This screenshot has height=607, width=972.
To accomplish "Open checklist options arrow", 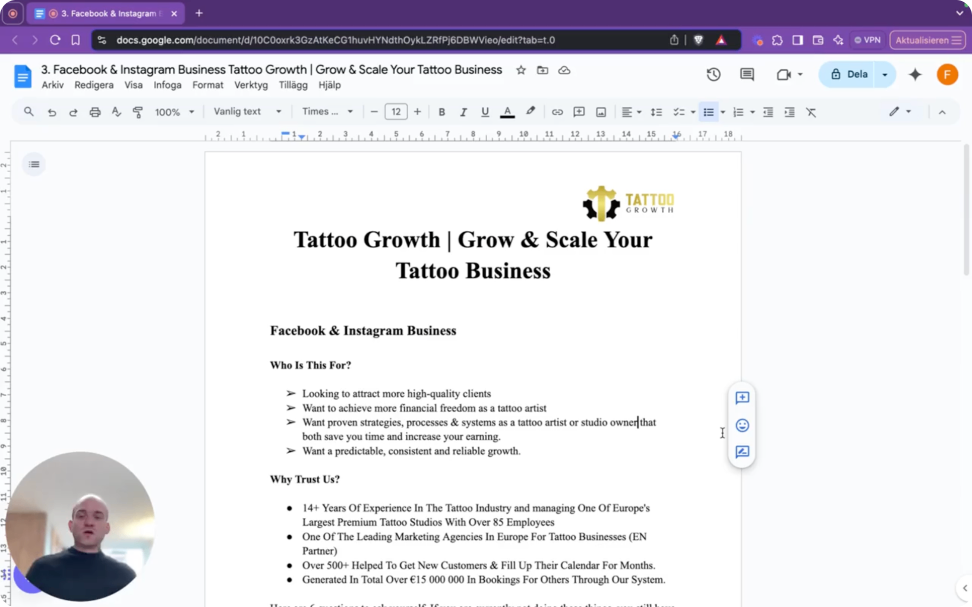I will tap(693, 112).
